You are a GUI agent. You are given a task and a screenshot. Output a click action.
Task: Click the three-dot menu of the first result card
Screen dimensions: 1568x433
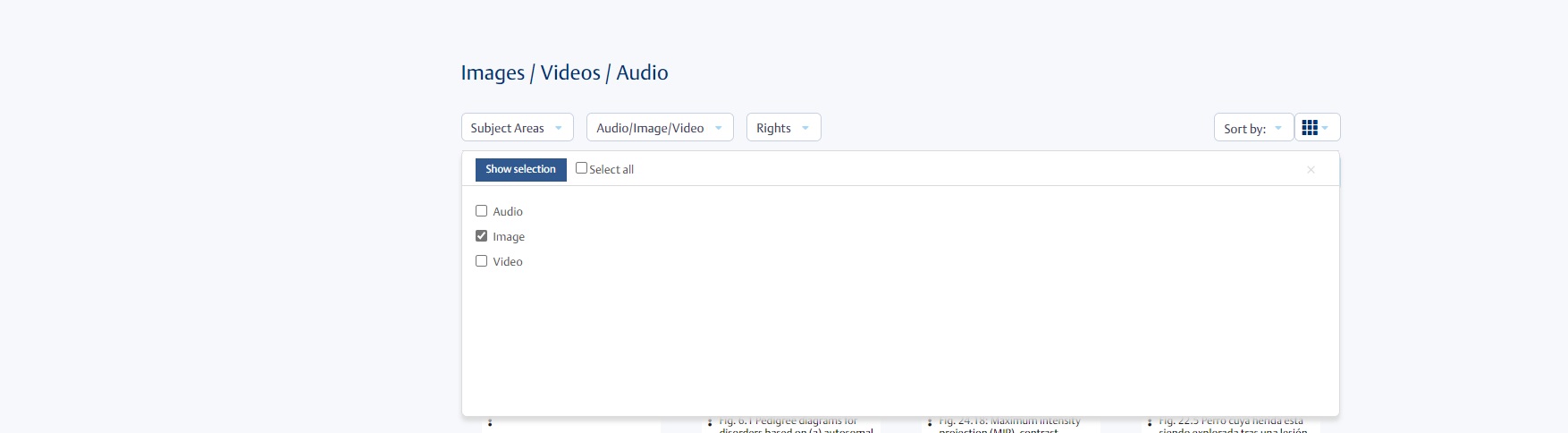[490, 422]
